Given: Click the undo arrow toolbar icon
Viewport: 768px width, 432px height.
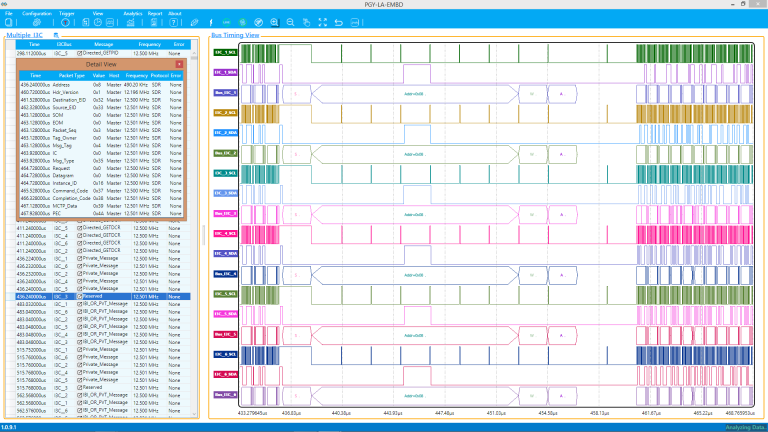Looking at the screenshot, I should [338, 23].
